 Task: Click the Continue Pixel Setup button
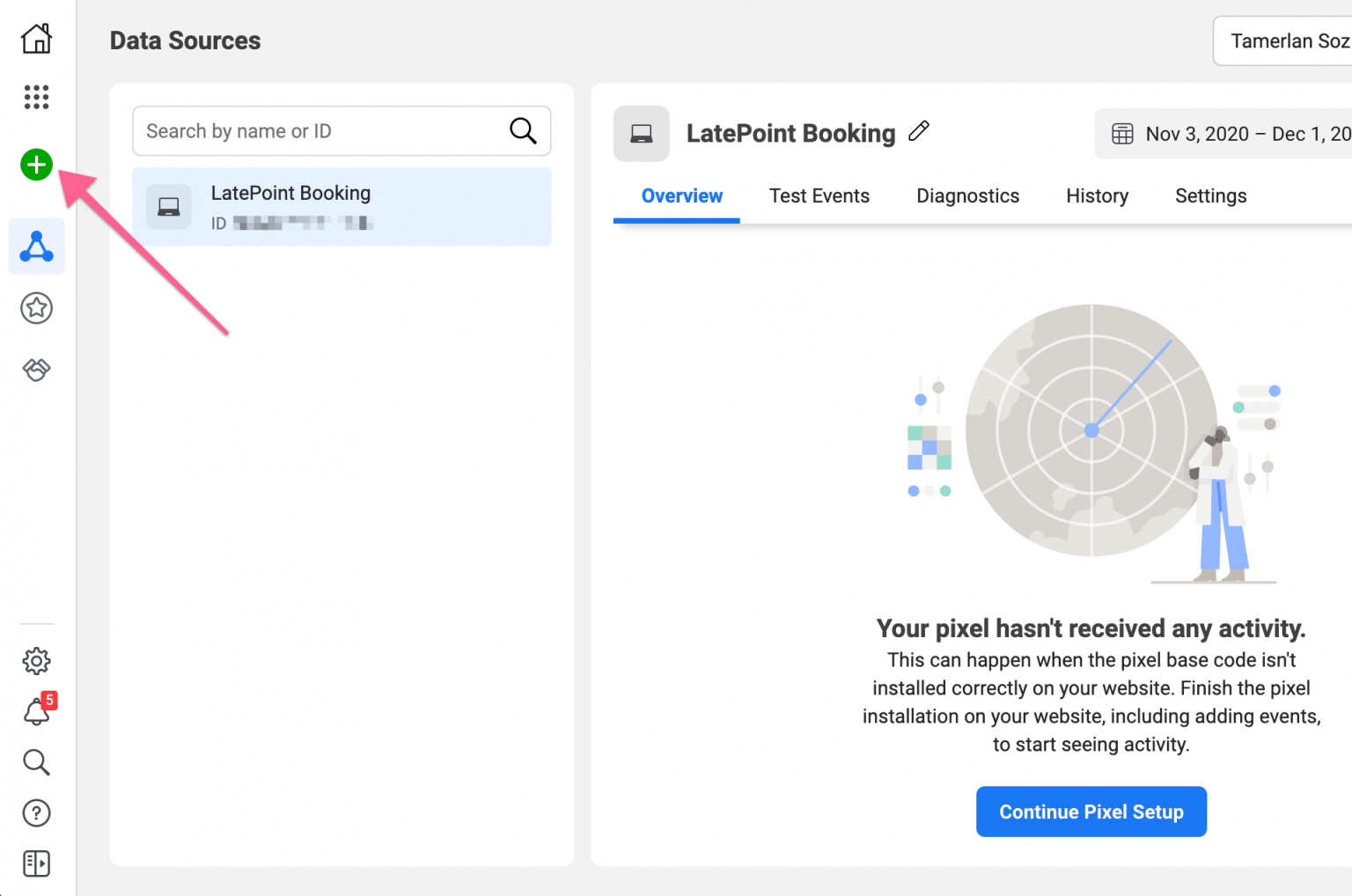(x=1091, y=812)
